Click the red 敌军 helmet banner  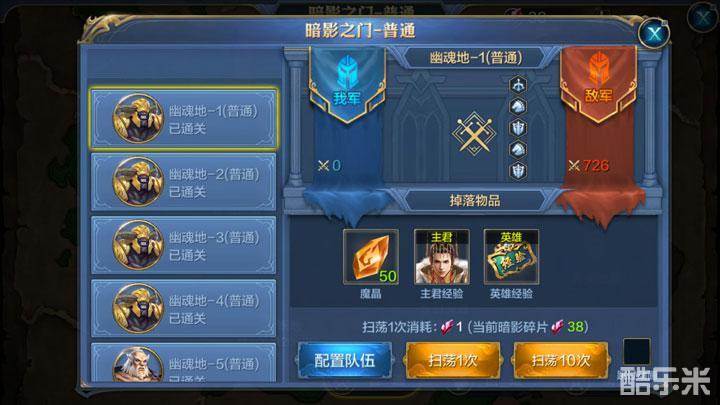[598, 85]
